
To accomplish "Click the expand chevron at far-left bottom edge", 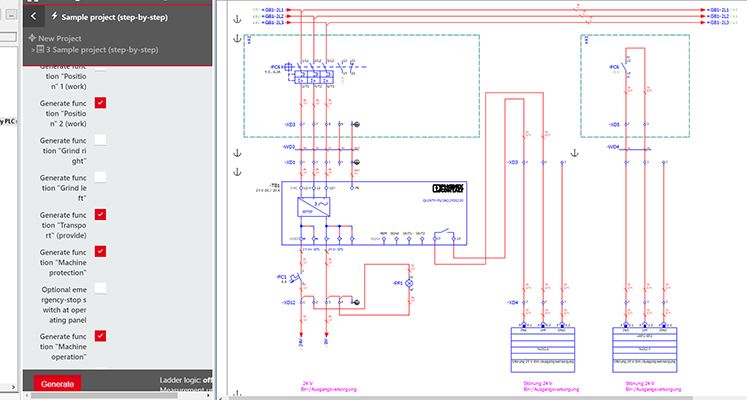I will pos(13,388).
